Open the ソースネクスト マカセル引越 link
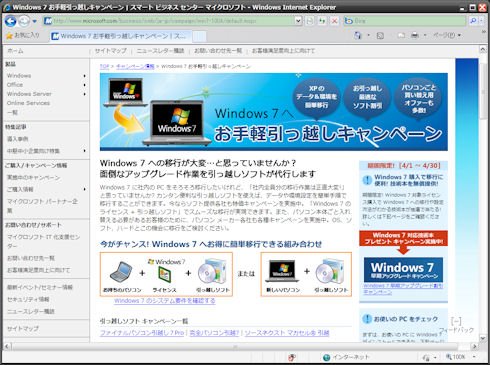 [x=287, y=333]
